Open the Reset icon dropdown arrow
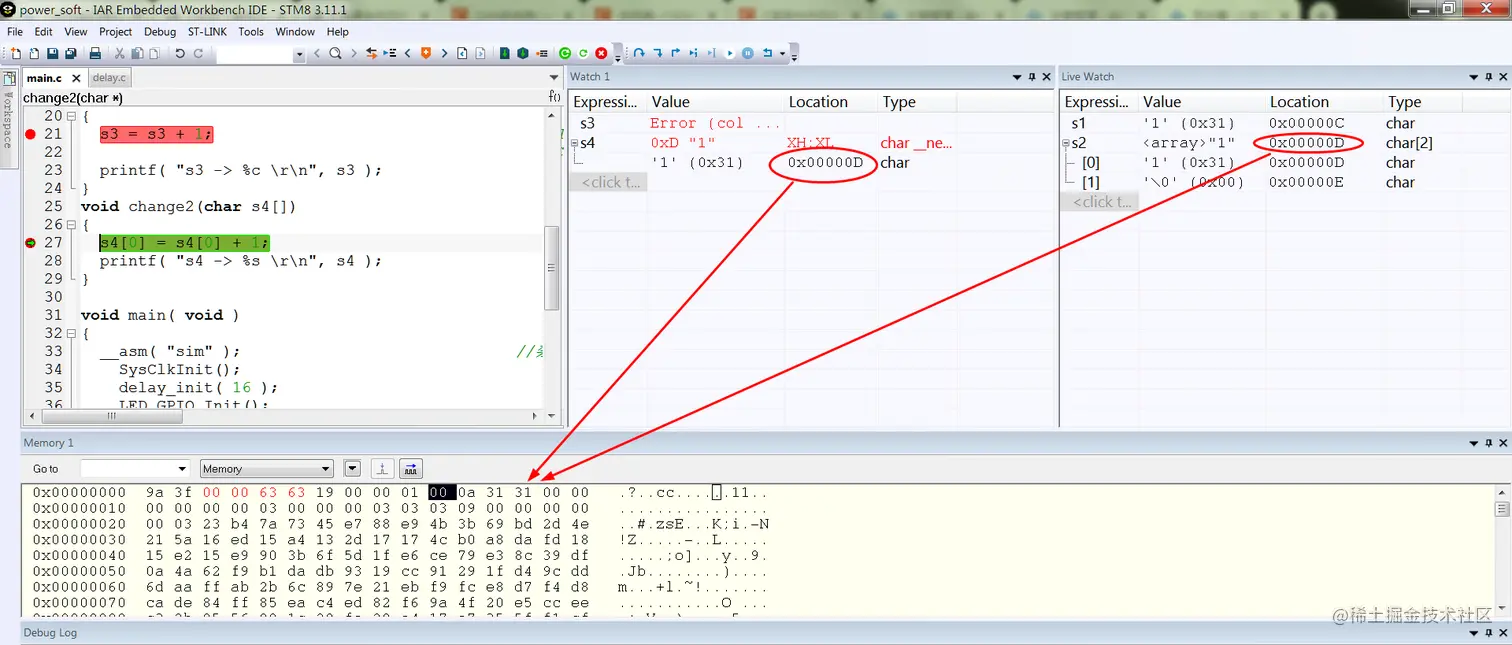 (x=781, y=53)
